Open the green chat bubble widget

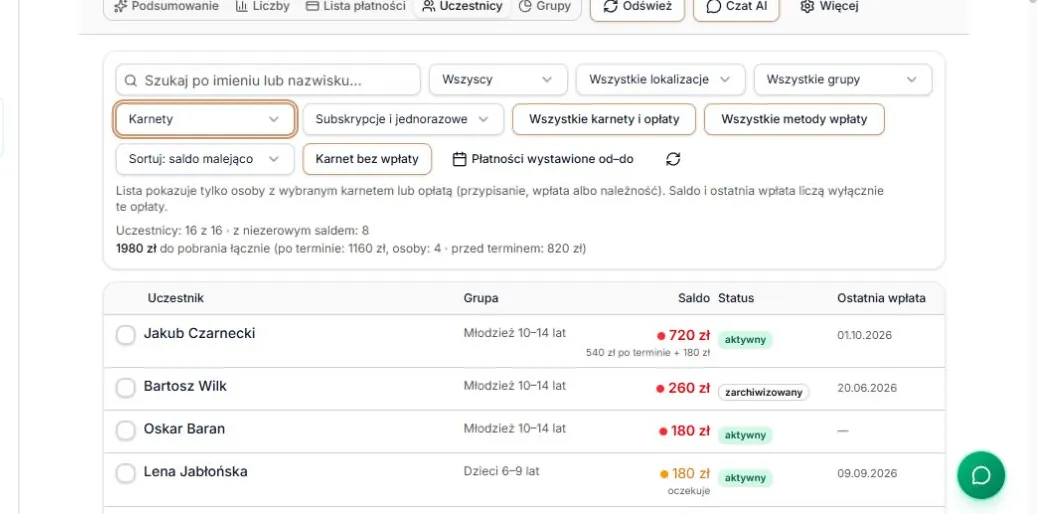981,475
